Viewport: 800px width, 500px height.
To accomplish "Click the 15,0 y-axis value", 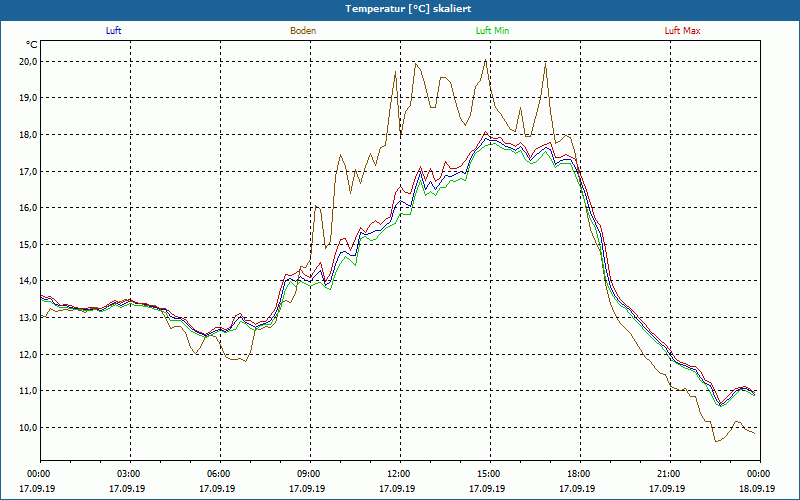I will (28, 244).
